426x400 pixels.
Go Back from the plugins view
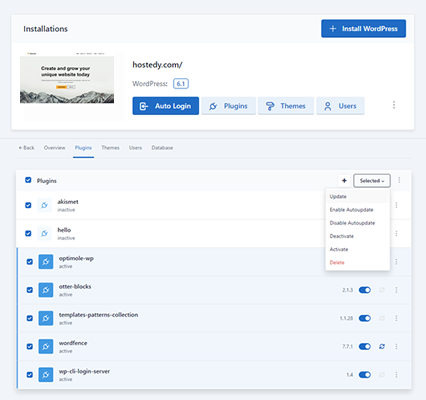point(26,148)
